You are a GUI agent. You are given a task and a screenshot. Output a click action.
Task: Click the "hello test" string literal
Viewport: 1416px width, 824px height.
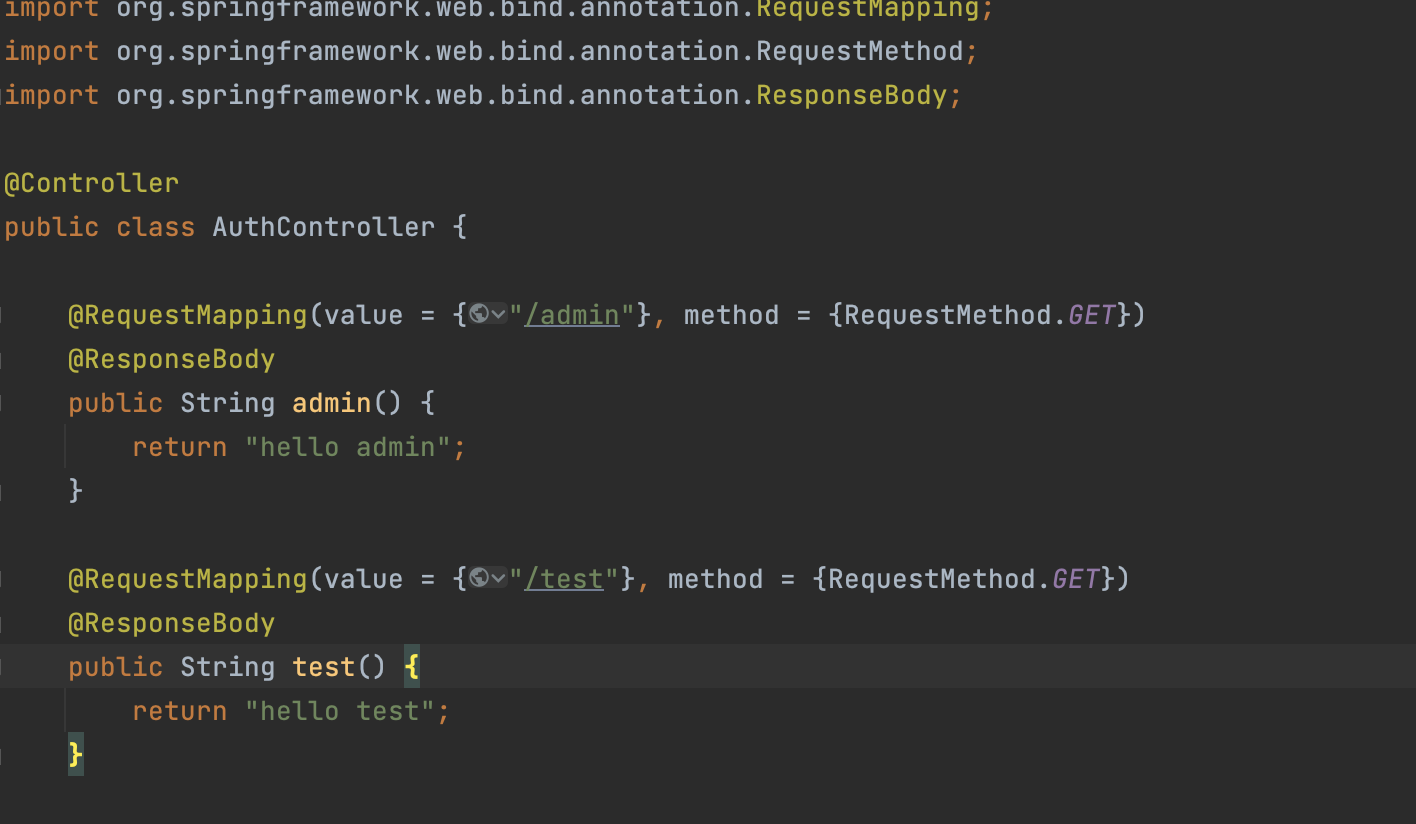(340, 711)
